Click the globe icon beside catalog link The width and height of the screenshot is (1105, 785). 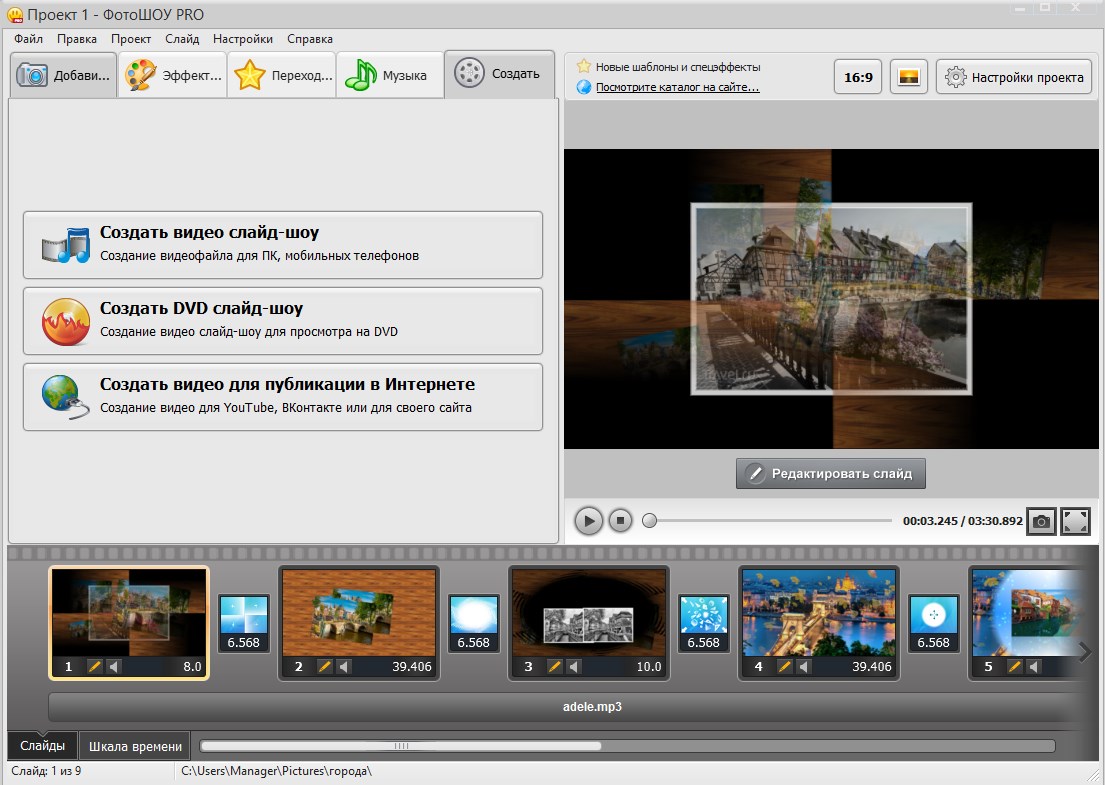point(584,87)
